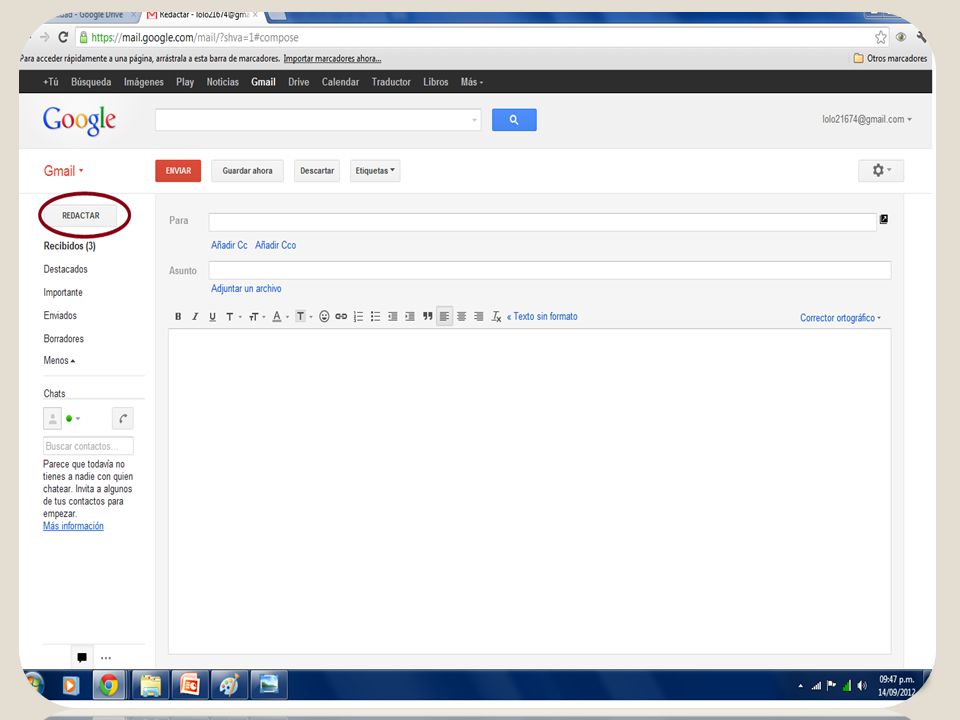Screen dimensions: 960x720
Task: Open account menu lolo21674@gmail.com
Action: coord(867,119)
